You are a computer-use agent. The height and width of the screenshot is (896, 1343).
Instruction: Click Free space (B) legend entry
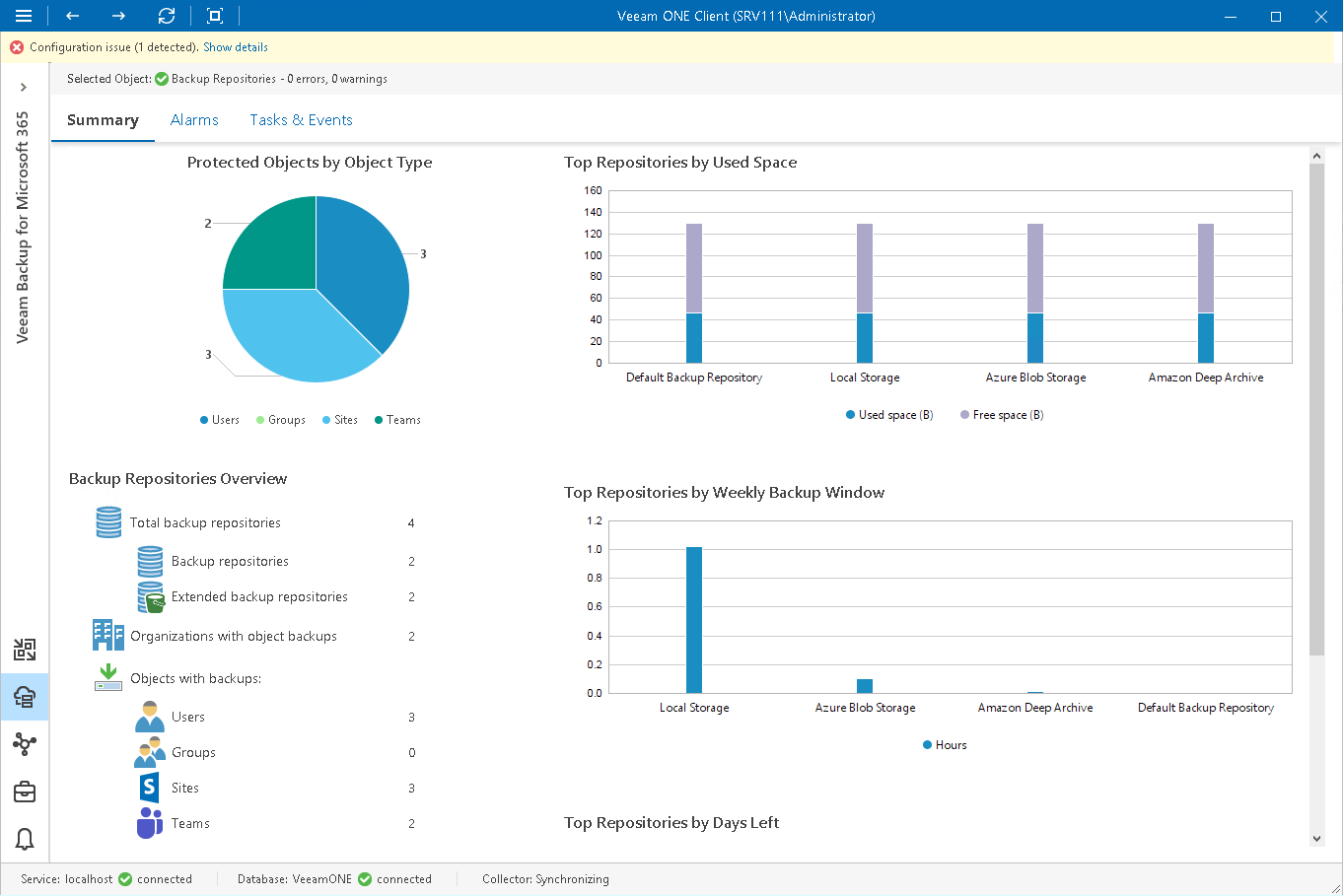click(x=1002, y=415)
